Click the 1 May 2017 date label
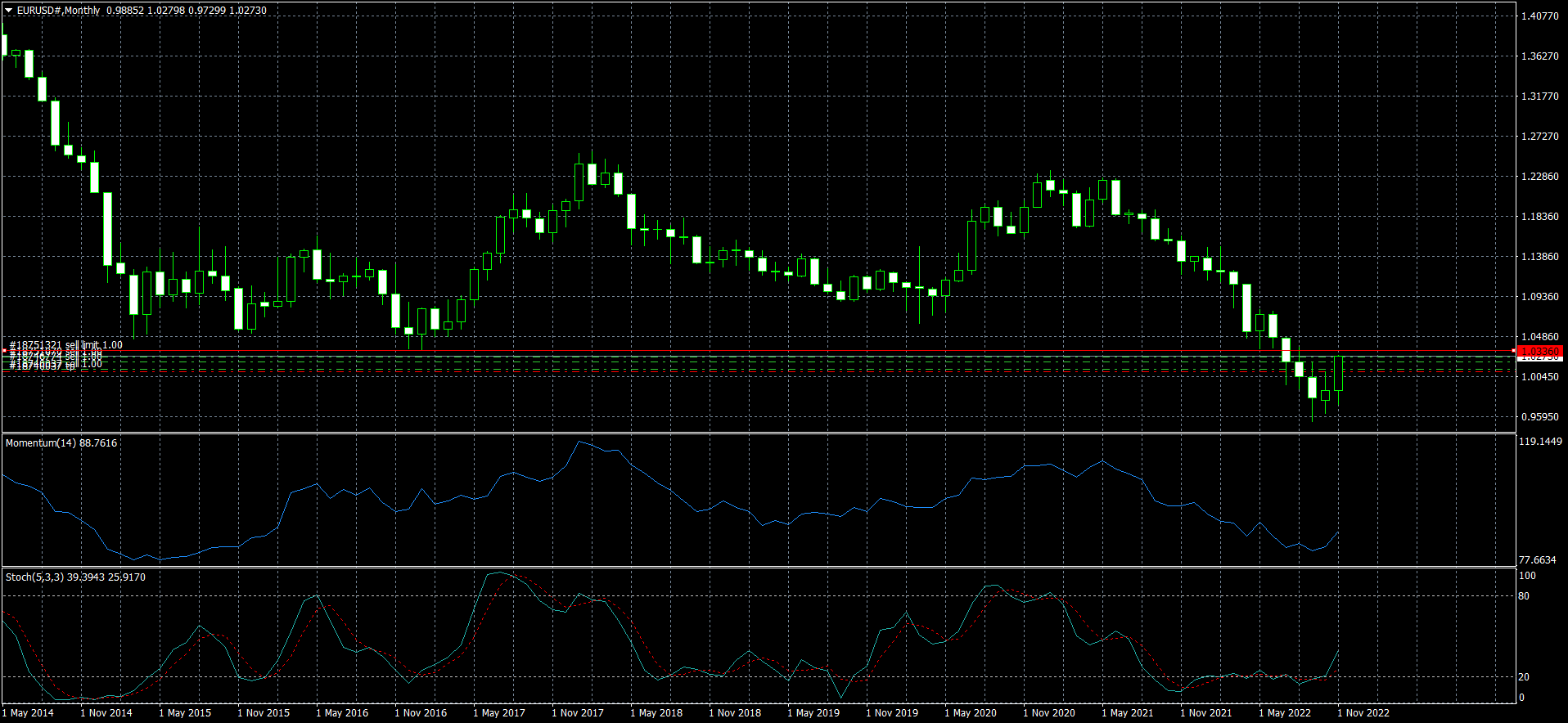This screenshot has height=723, width=1568. pos(499,713)
